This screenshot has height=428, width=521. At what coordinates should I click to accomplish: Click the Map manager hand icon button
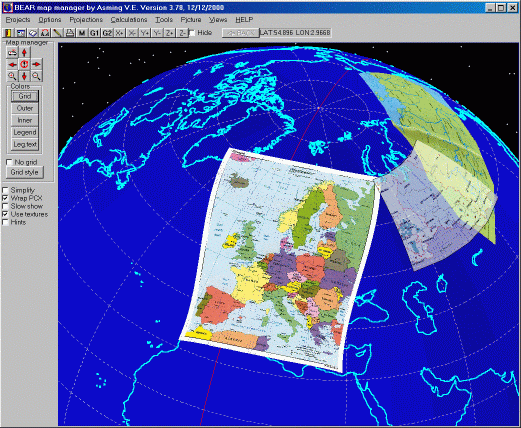click(12, 52)
